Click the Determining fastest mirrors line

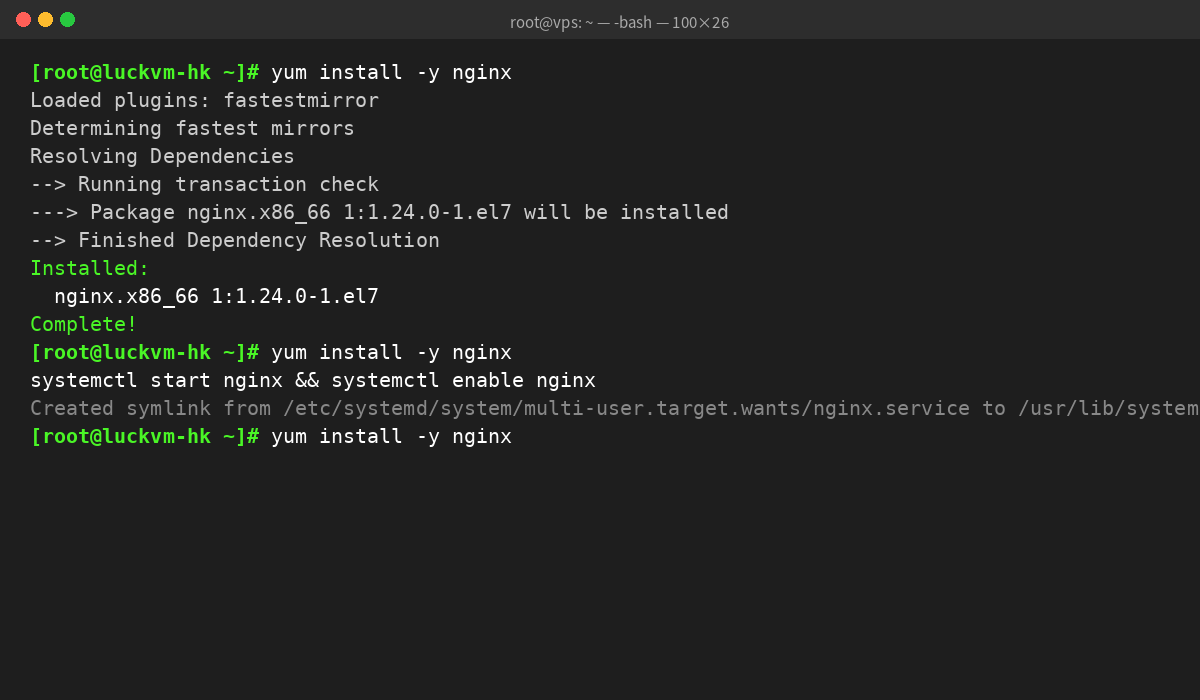click(192, 129)
